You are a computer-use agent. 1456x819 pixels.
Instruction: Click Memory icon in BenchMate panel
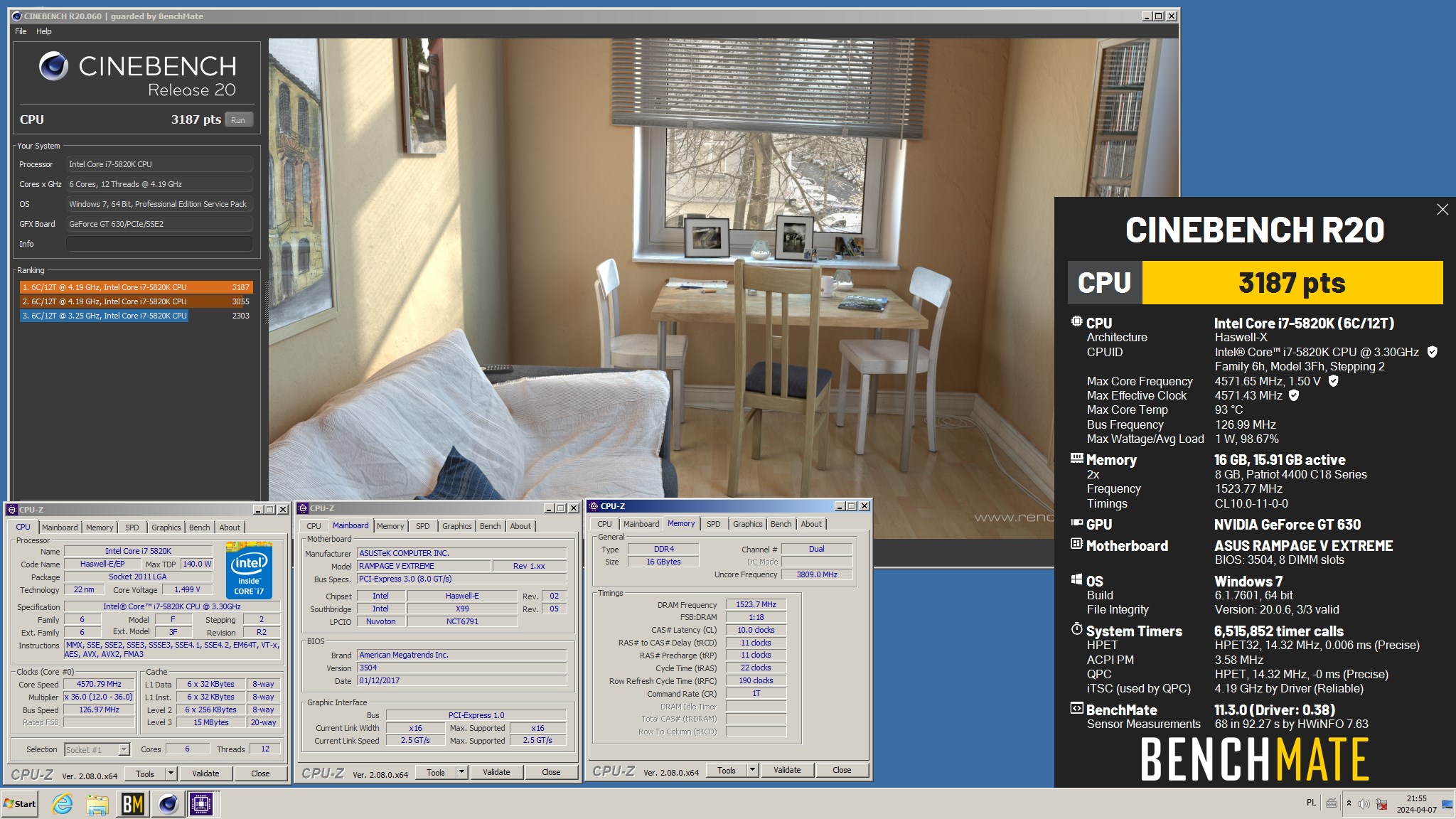click(1076, 459)
